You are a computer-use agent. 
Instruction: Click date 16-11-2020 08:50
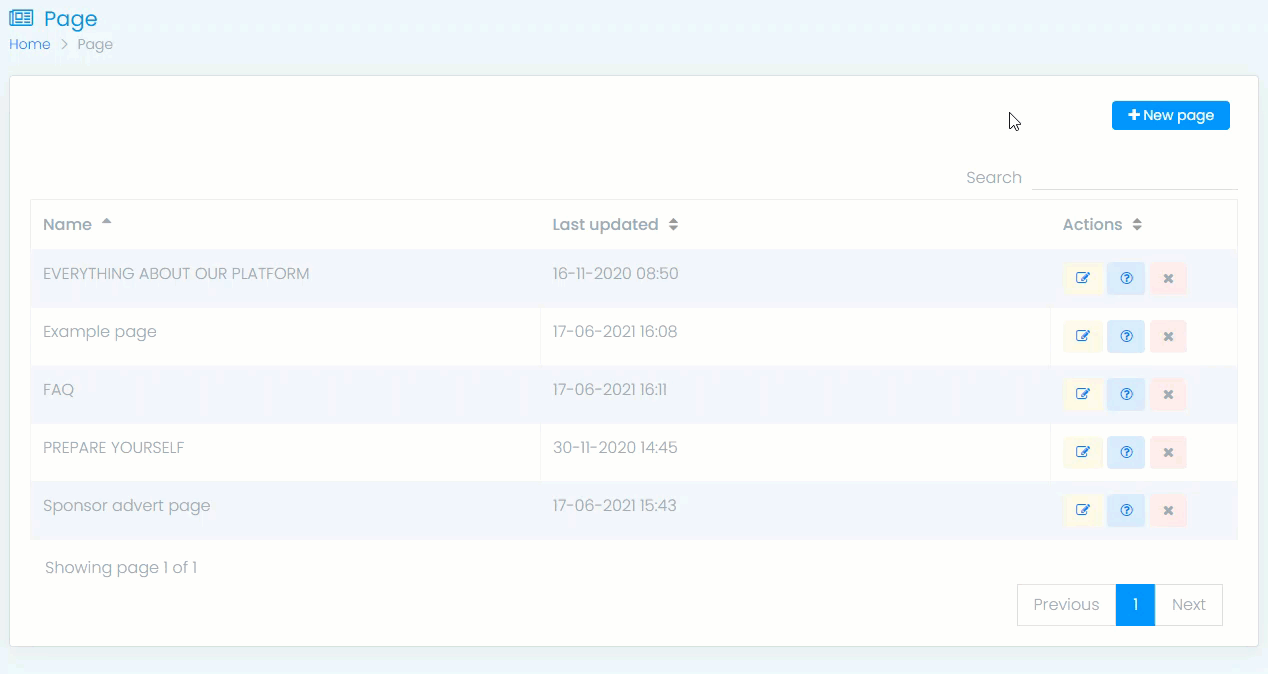click(x=616, y=273)
